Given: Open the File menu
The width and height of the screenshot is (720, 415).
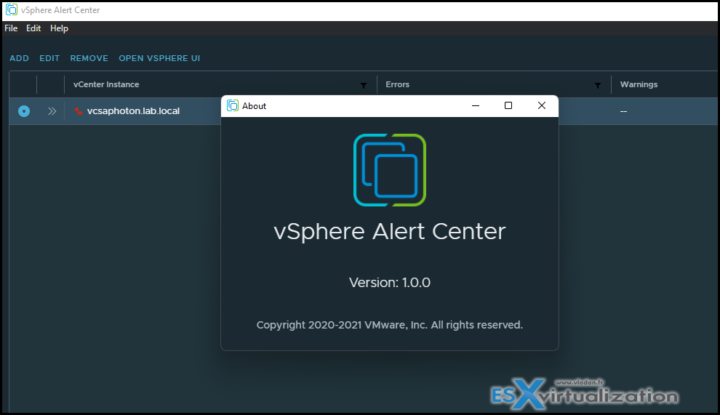Looking at the screenshot, I should 11,28.
